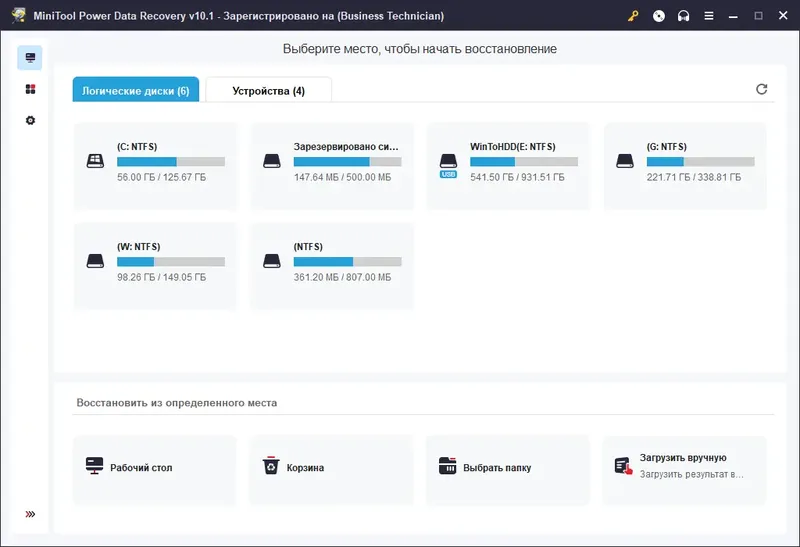The height and width of the screenshot is (547, 800).
Task: Click the MiniTool app logo in title bar
Action: 19,15
